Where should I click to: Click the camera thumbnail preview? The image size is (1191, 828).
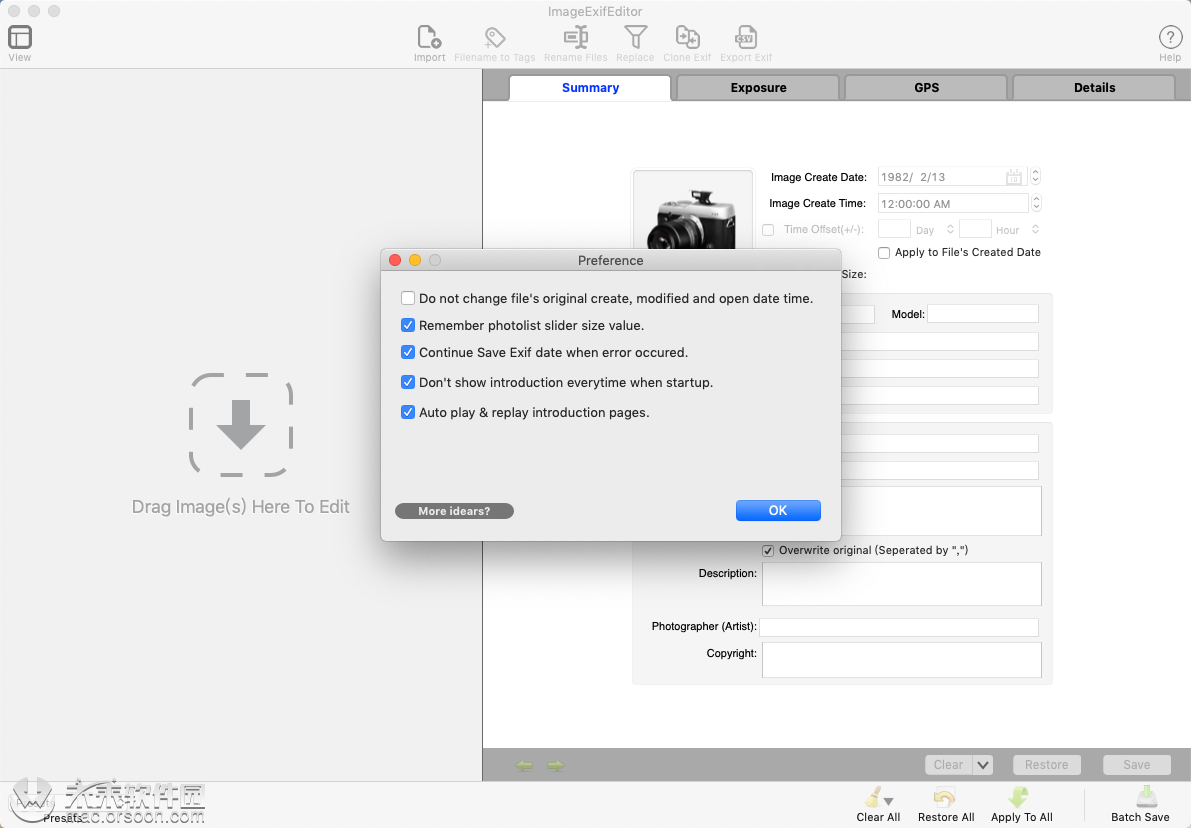(693, 210)
